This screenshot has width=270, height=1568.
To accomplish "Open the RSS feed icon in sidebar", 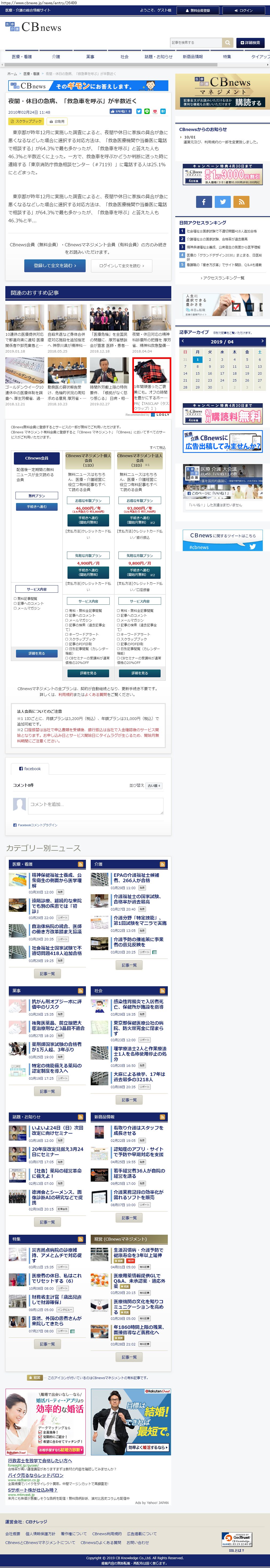I will 241,201.
